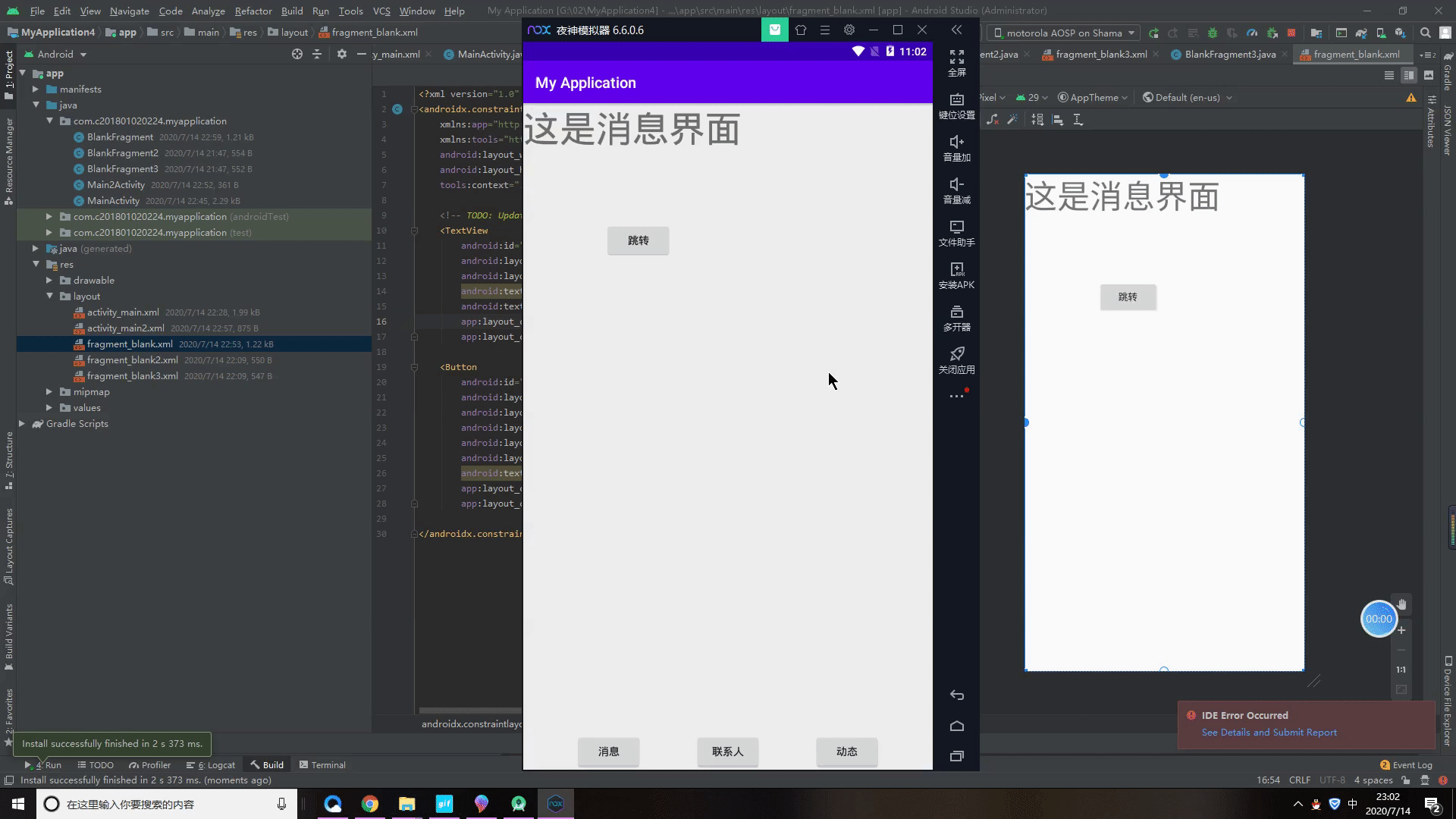Select the Navigate menu item
Screen dimensions: 1456x819
pos(129,10)
